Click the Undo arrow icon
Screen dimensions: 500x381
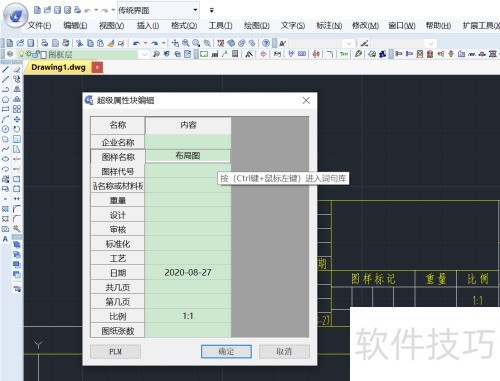click(136, 43)
